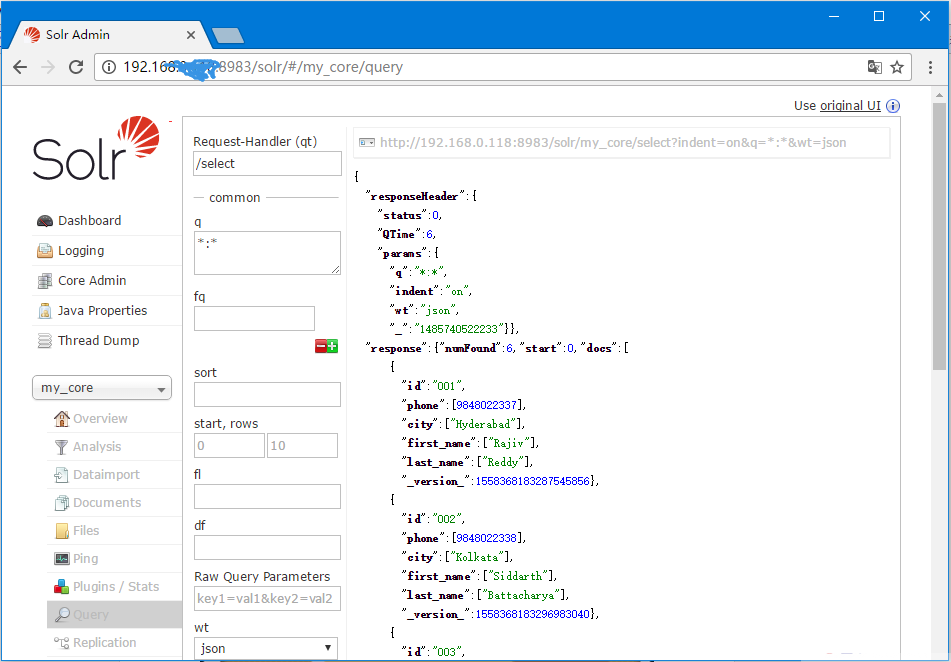Bookmark page with star icon

click(x=897, y=67)
